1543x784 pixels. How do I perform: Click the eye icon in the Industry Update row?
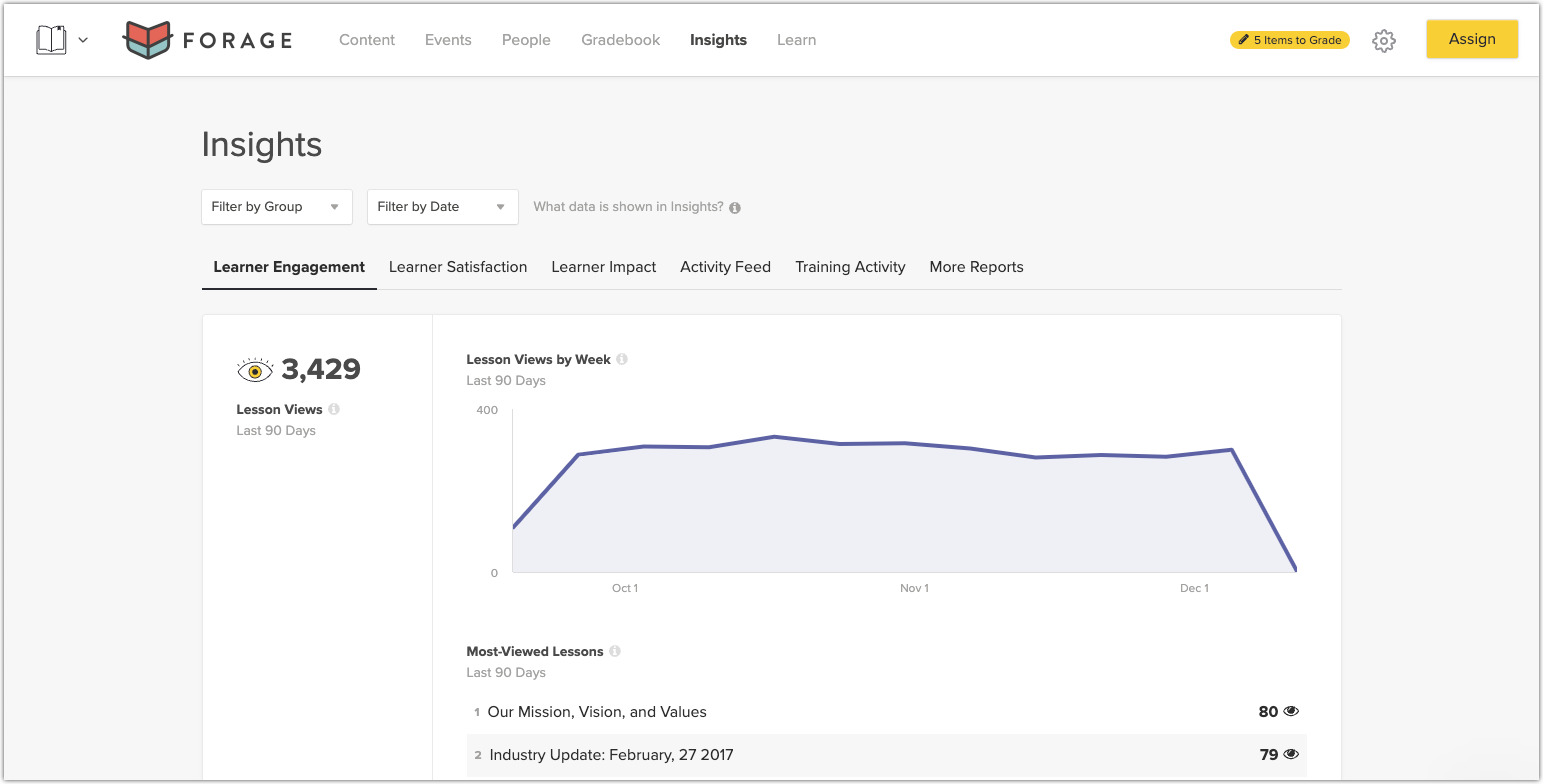point(1291,755)
